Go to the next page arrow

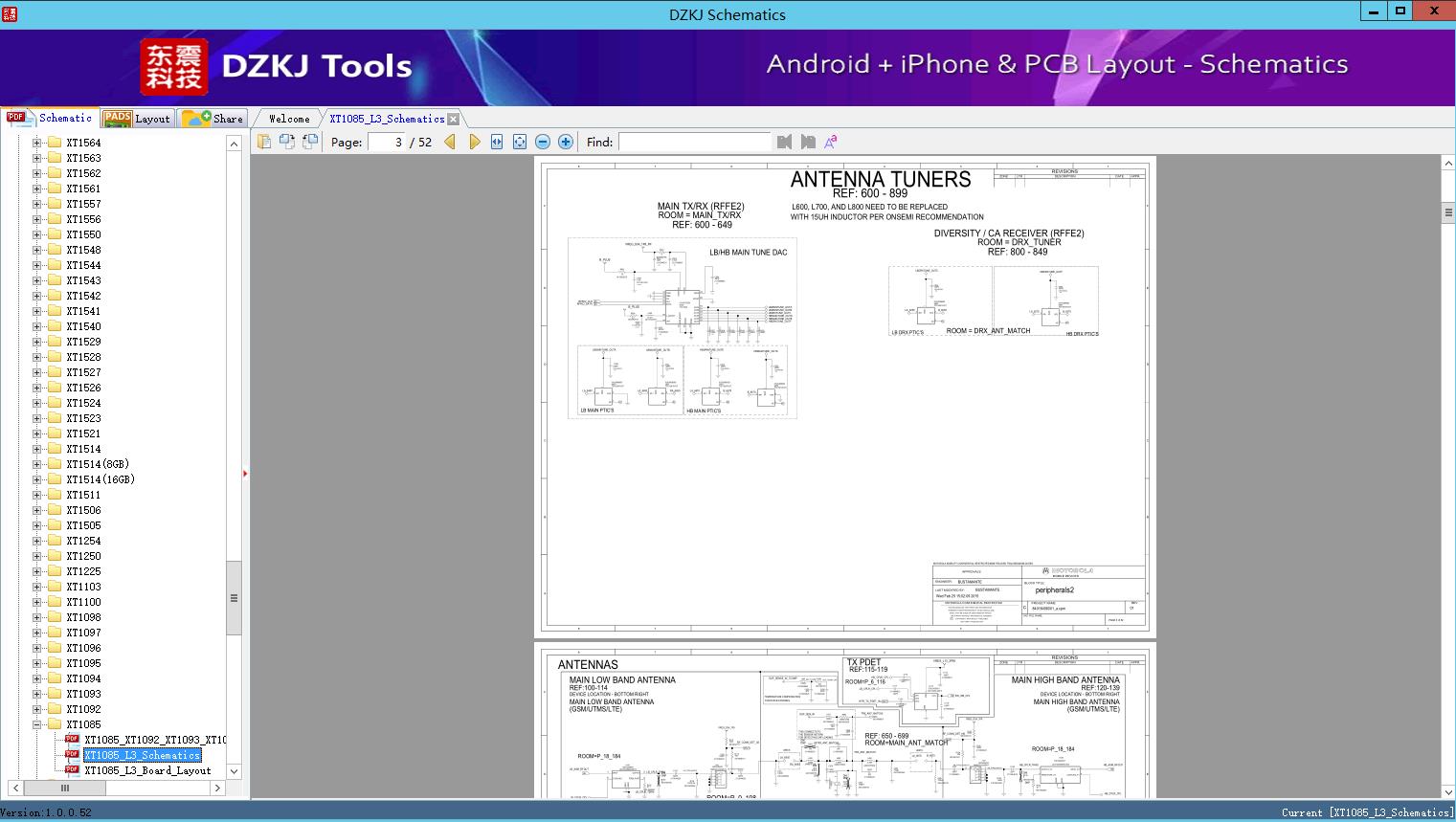click(474, 142)
